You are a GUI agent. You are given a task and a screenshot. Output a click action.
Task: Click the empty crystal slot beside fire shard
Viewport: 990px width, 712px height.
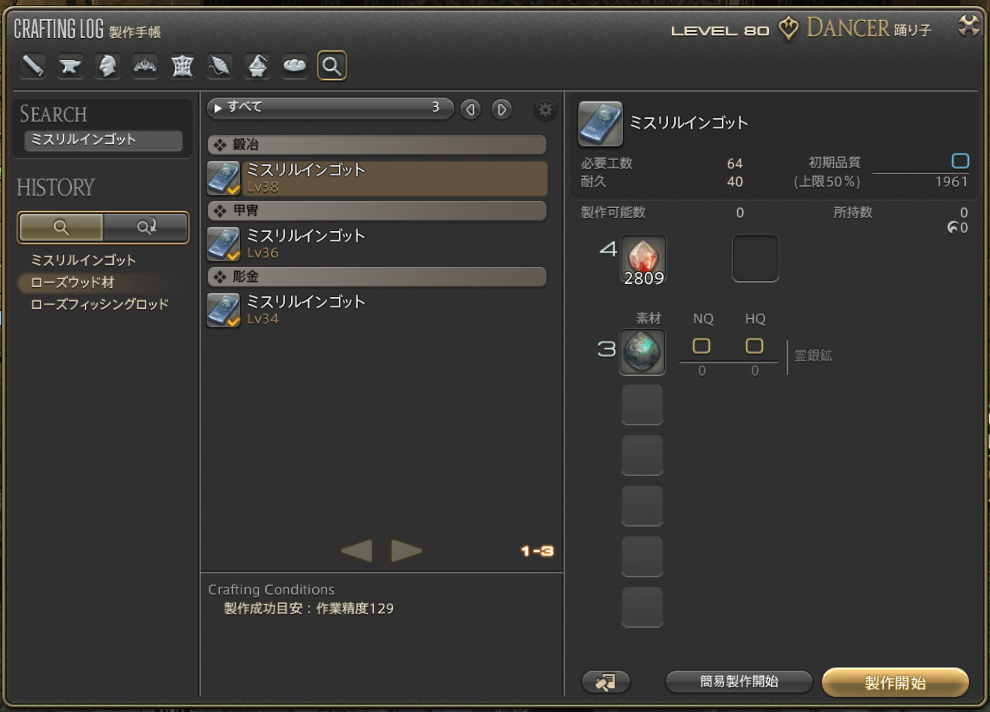click(755, 258)
